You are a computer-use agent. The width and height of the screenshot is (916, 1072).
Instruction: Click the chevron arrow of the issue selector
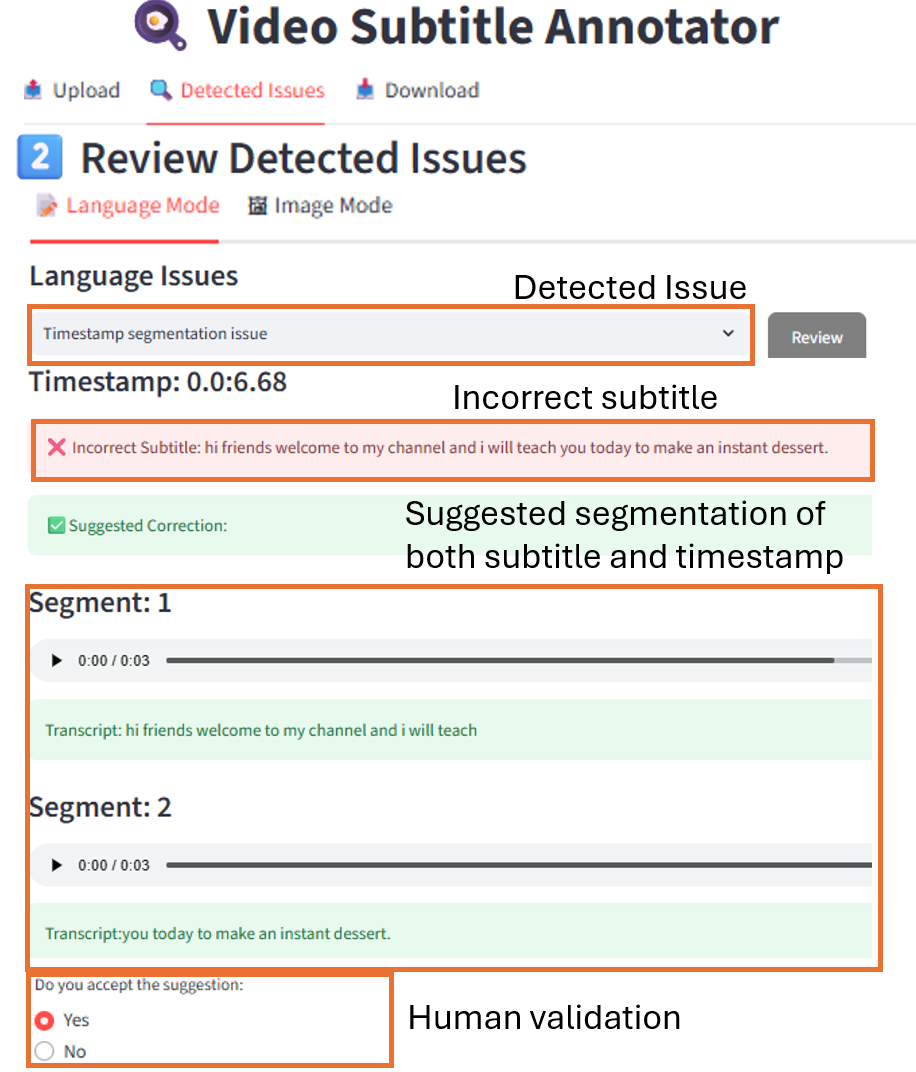(728, 334)
